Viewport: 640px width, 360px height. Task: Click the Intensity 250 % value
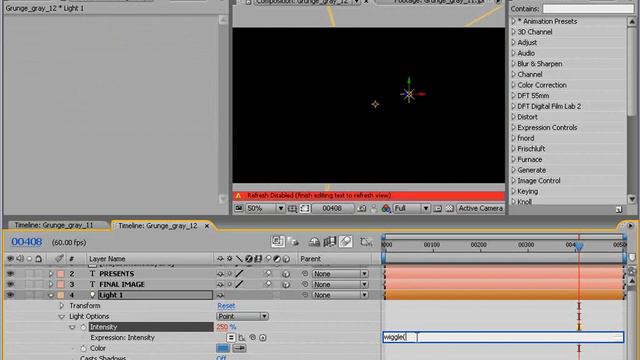(x=227, y=327)
